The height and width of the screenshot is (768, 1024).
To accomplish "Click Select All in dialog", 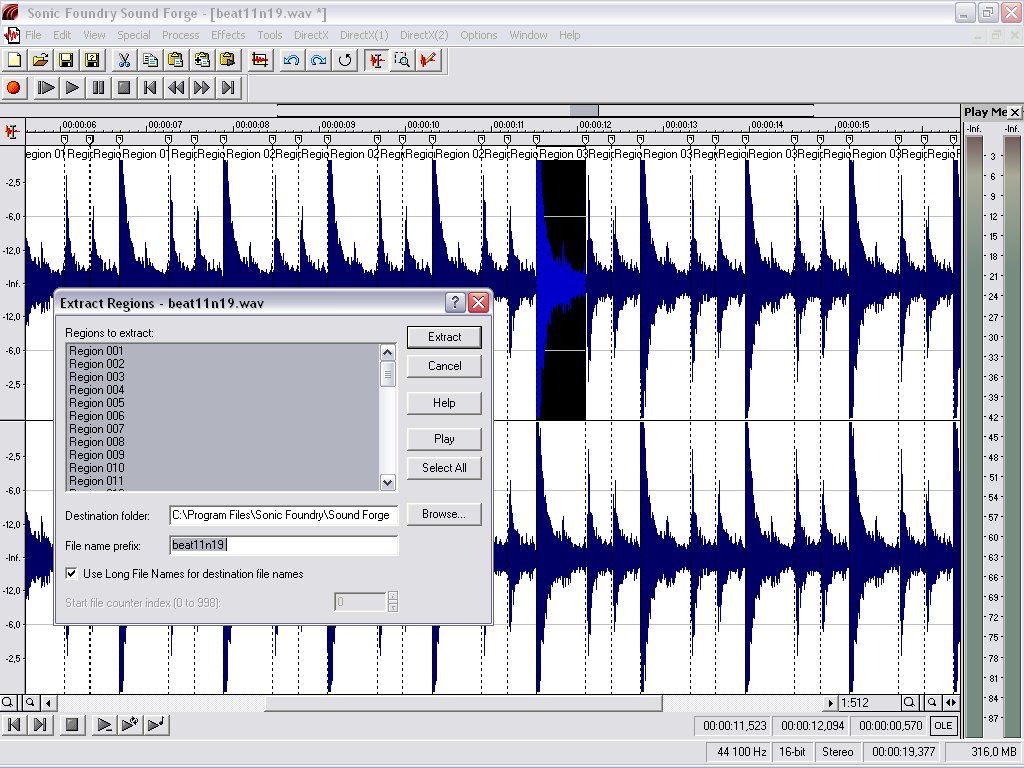I will pyautogui.click(x=444, y=468).
